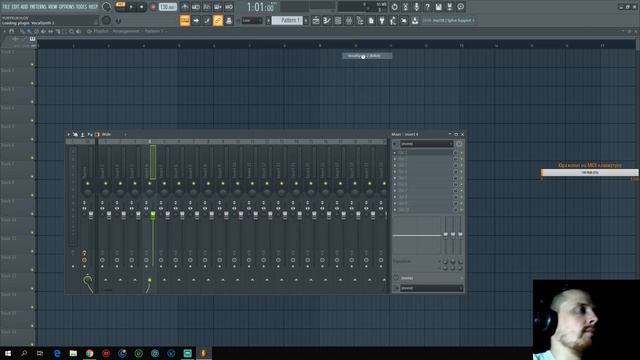640x360 pixels.
Task: Mute playlist Track 2
Action: click(32, 83)
